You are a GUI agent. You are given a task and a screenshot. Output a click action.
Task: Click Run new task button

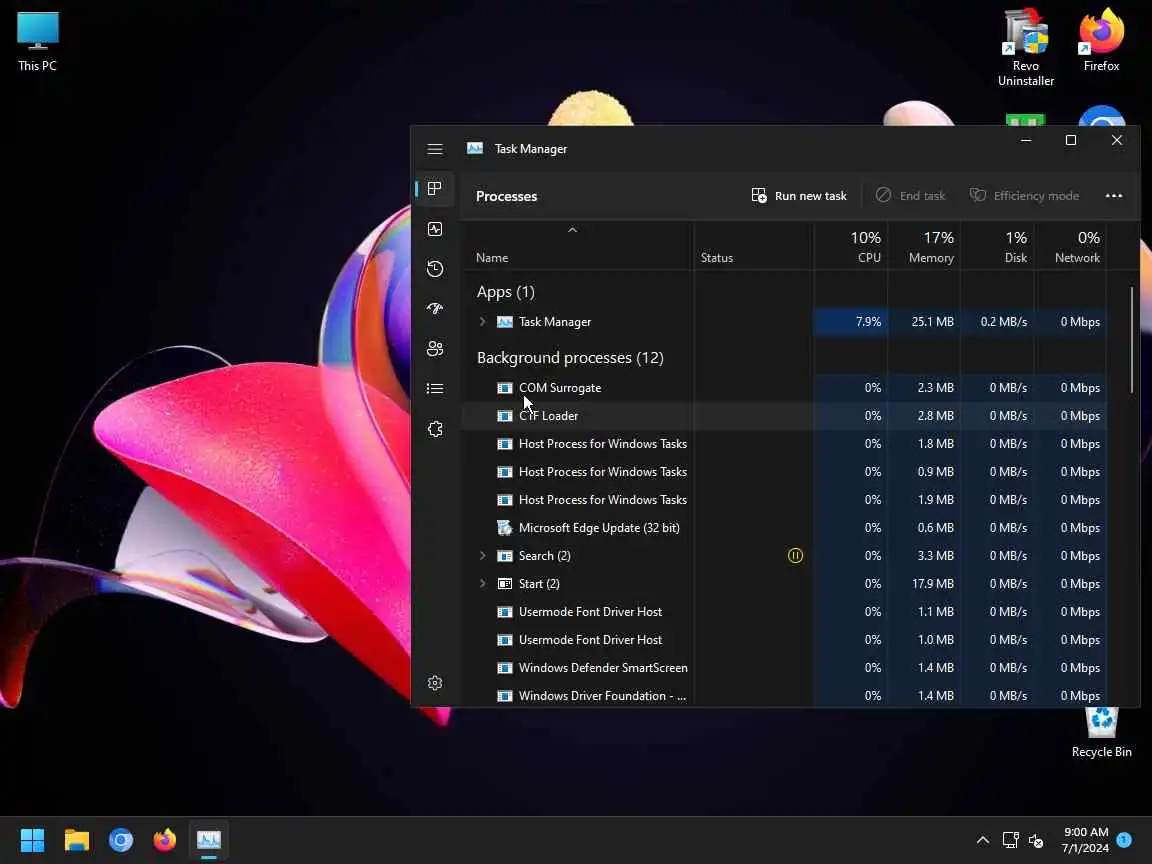799,196
